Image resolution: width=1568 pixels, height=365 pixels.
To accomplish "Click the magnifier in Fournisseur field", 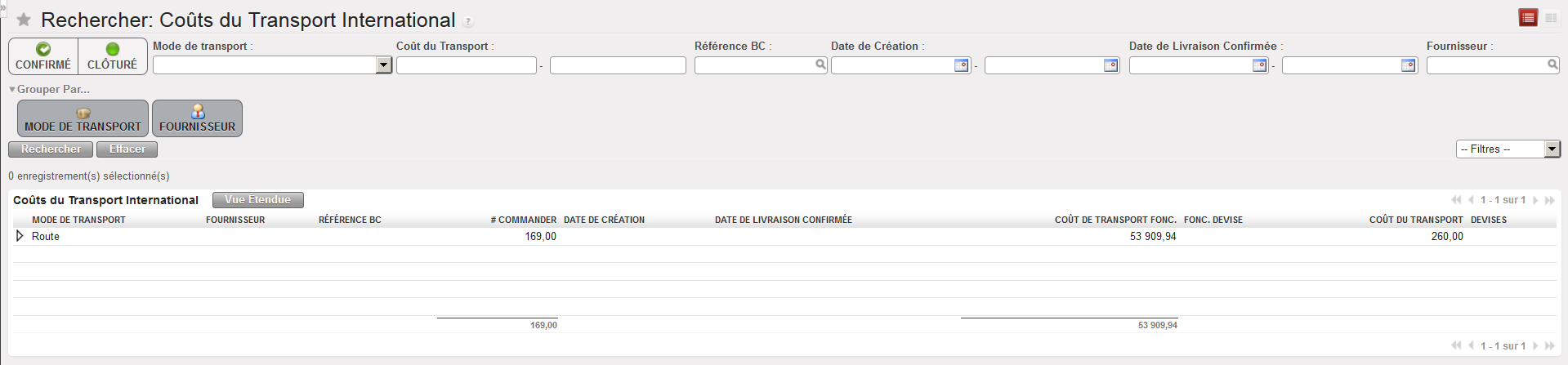I will click(x=1552, y=65).
